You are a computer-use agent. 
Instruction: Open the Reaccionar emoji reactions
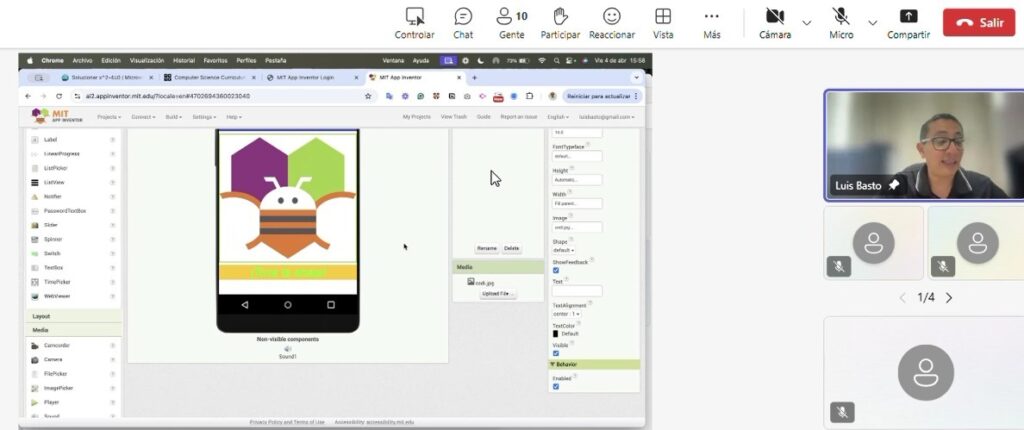coord(611,24)
